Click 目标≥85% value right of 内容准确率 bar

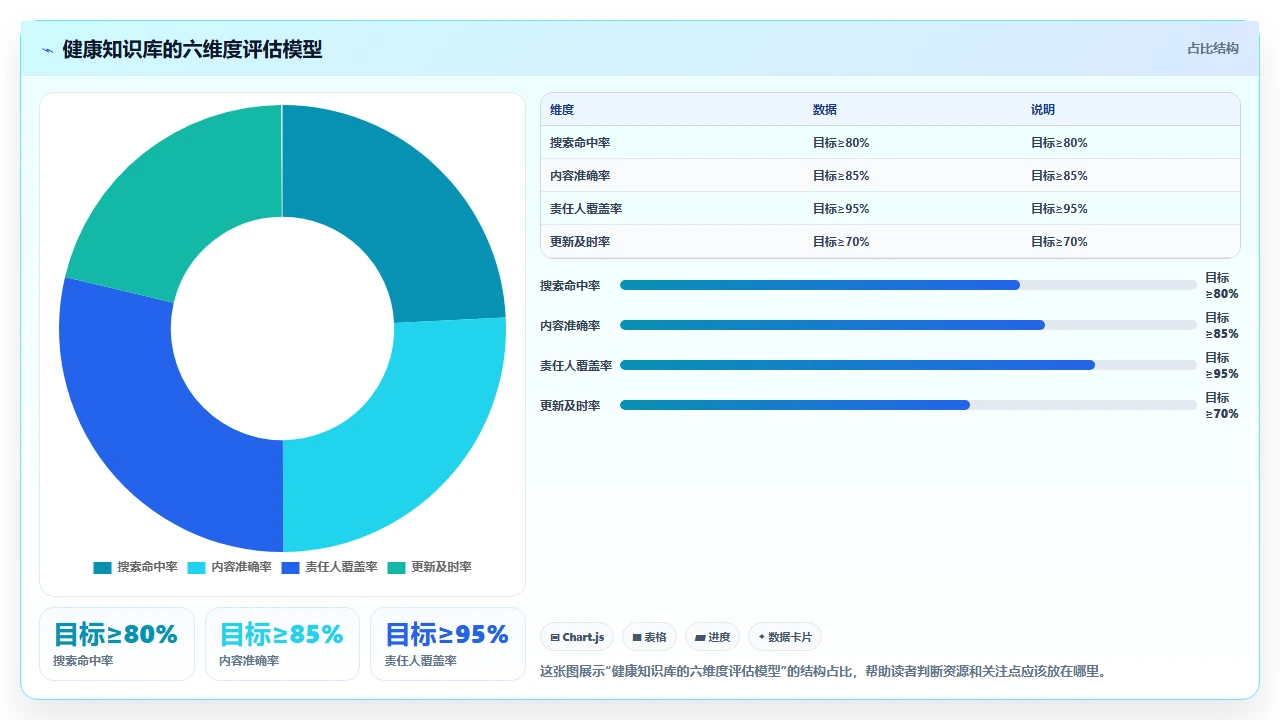[x=1222, y=326]
